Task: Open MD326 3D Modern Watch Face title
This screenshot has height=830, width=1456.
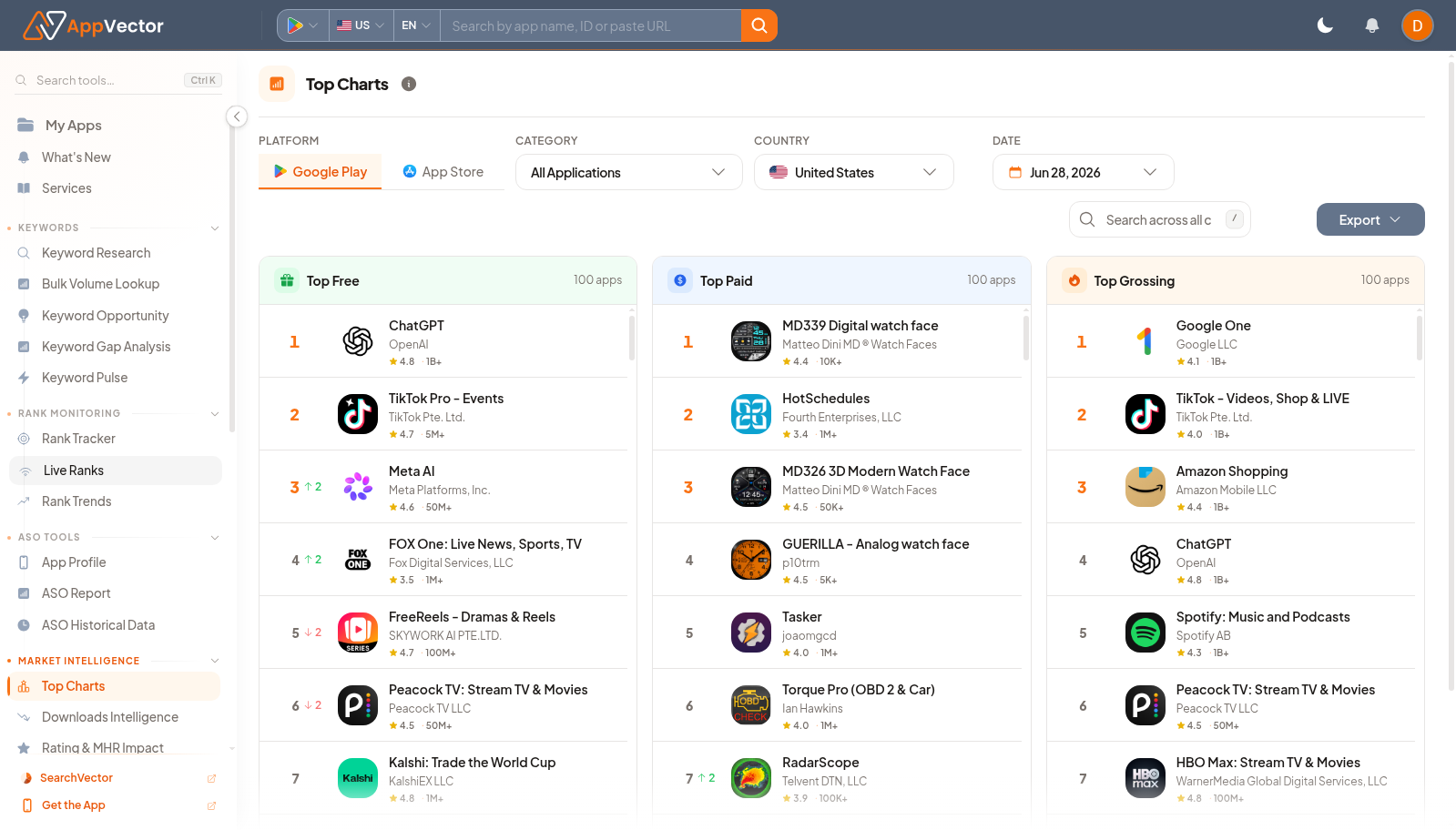Action: (x=876, y=471)
